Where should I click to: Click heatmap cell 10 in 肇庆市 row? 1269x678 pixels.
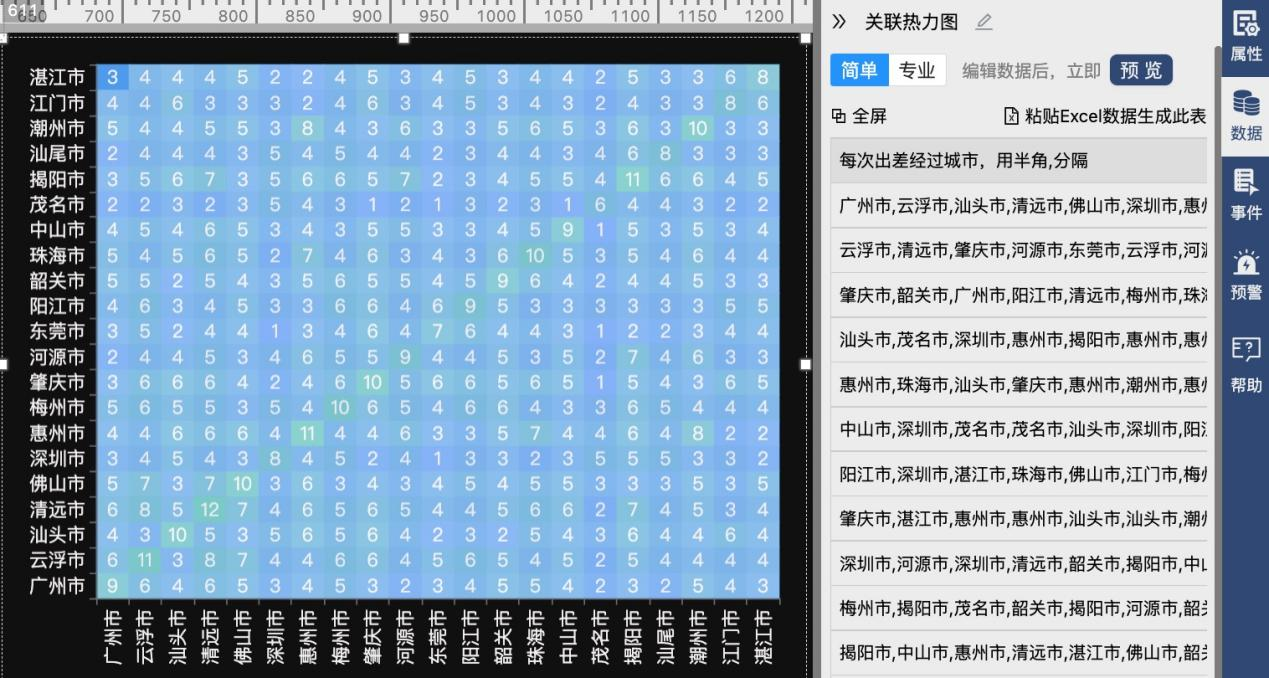pyautogui.click(x=372, y=382)
